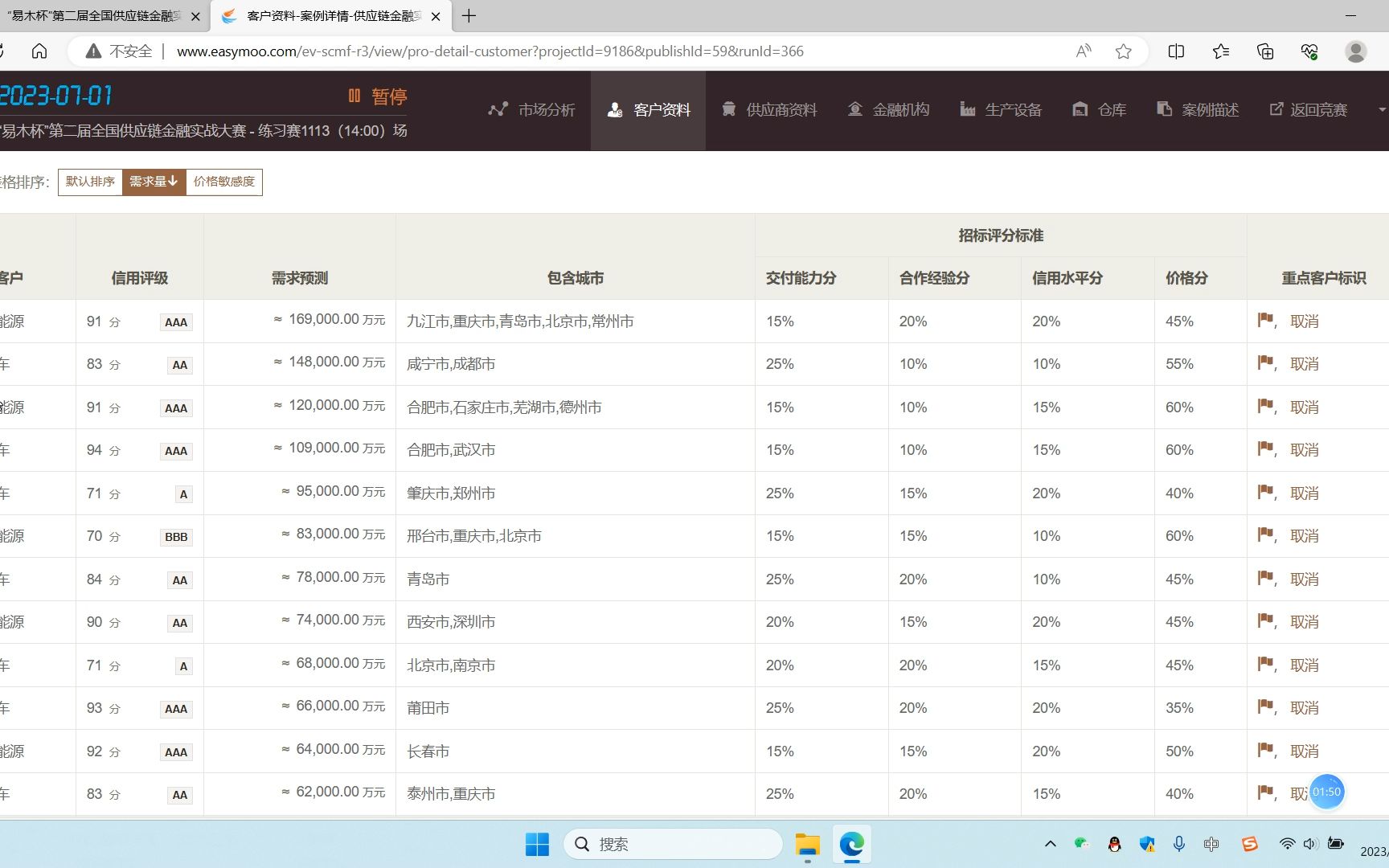Screen dimensions: 1389x868
Task: Click flag icon in 66,000.00 row
Action: click(x=1265, y=706)
